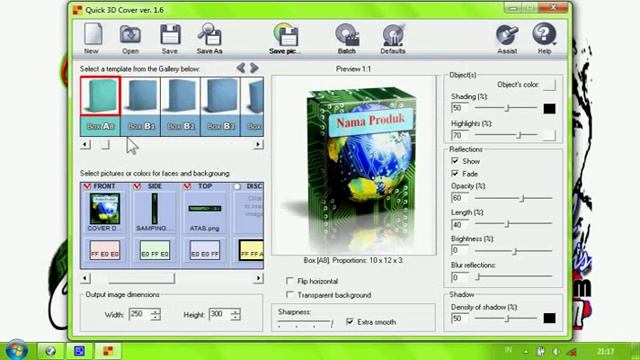The height and width of the screenshot is (360, 640).
Task: Click the Height input field
Action: click(x=219, y=314)
